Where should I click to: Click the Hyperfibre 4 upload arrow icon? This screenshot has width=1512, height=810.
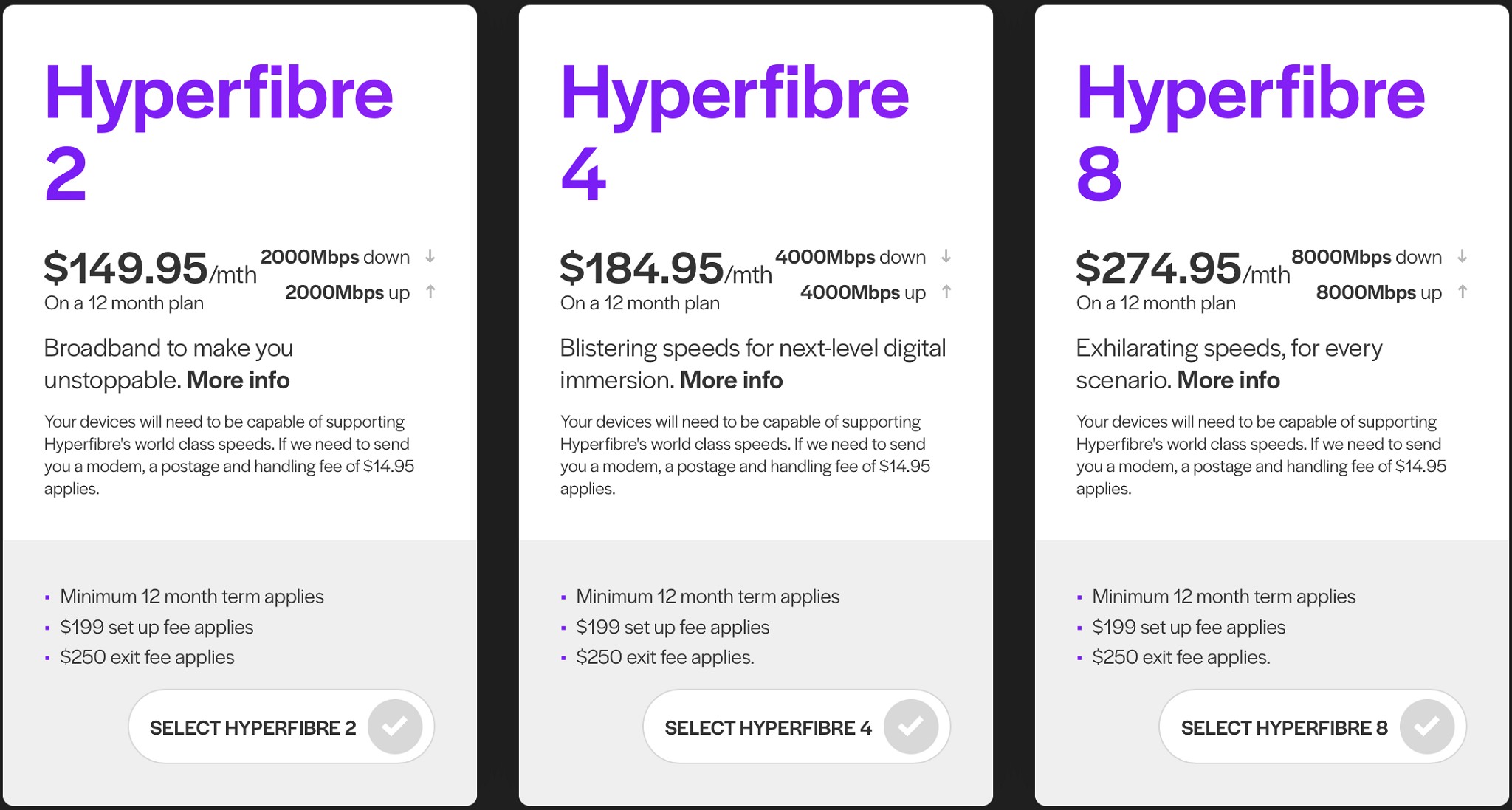pyautogui.click(x=946, y=292)
